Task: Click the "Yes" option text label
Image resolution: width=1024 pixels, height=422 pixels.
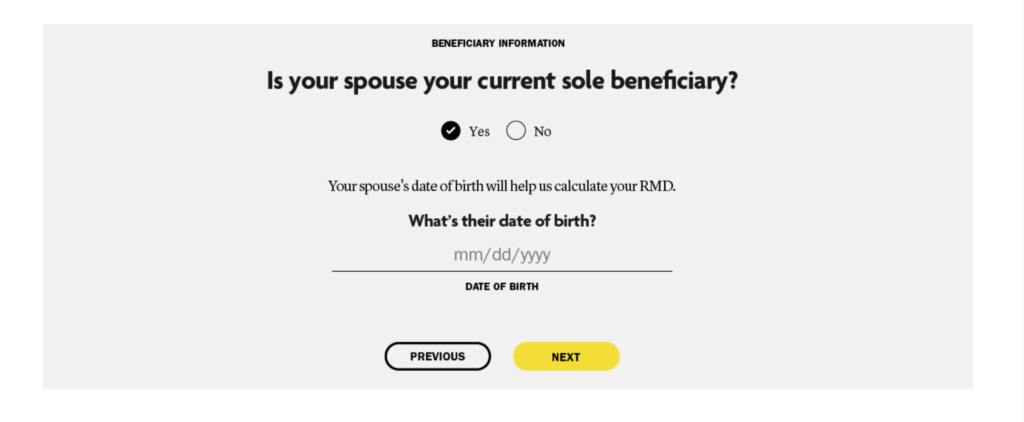Action: pos(479,132)
